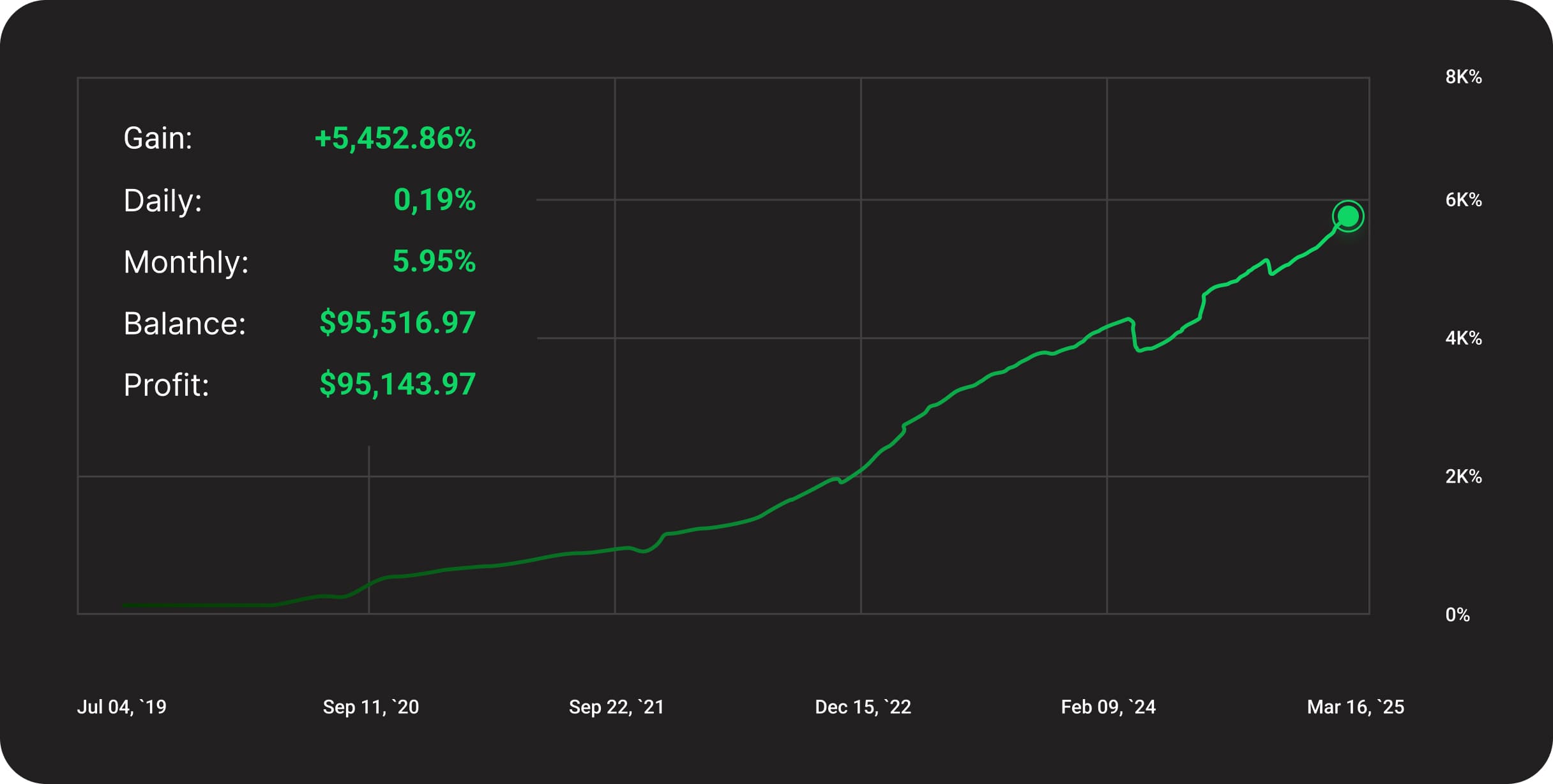Click the Profit label
1553x784 pixels.
[166, 385]
